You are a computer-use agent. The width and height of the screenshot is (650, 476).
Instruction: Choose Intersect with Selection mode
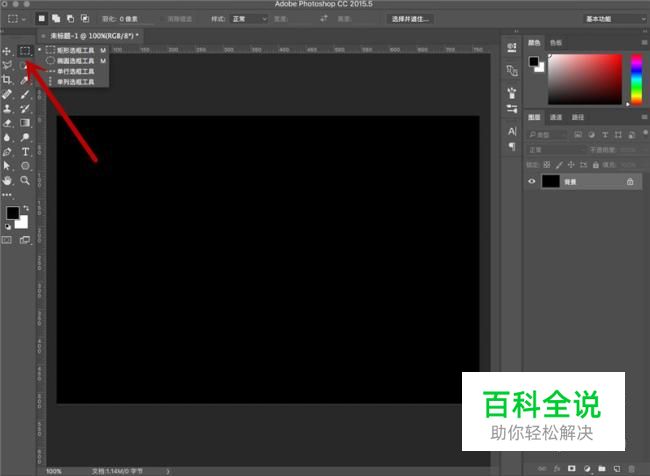tap(85, 19)
